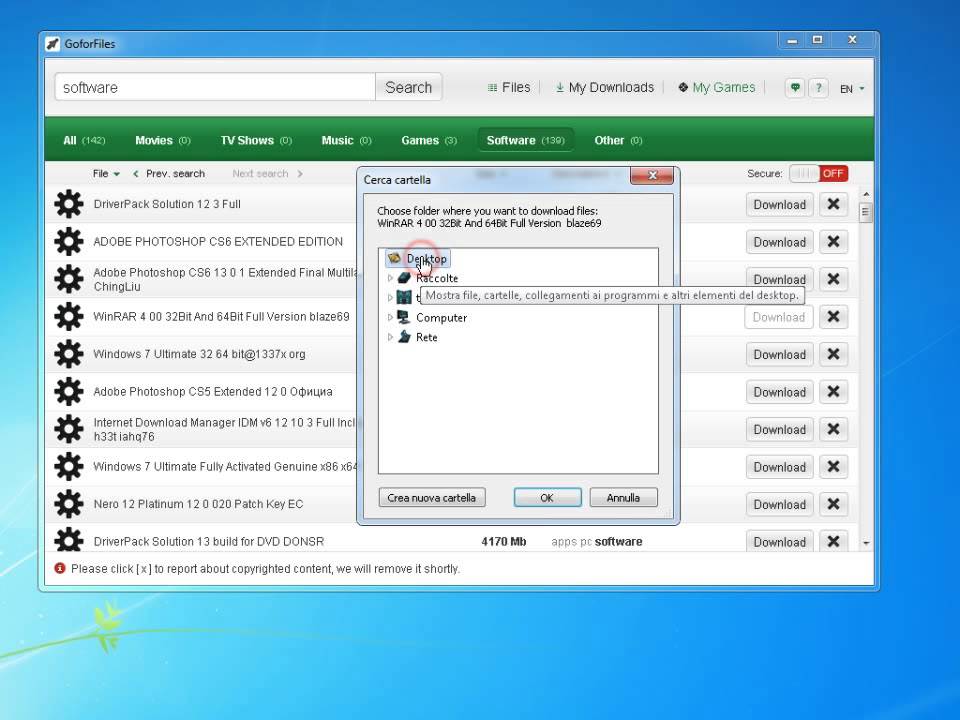This screenshot has height=720, width=960.
Task: Go to Prev. search
Action: click(169, 174)
